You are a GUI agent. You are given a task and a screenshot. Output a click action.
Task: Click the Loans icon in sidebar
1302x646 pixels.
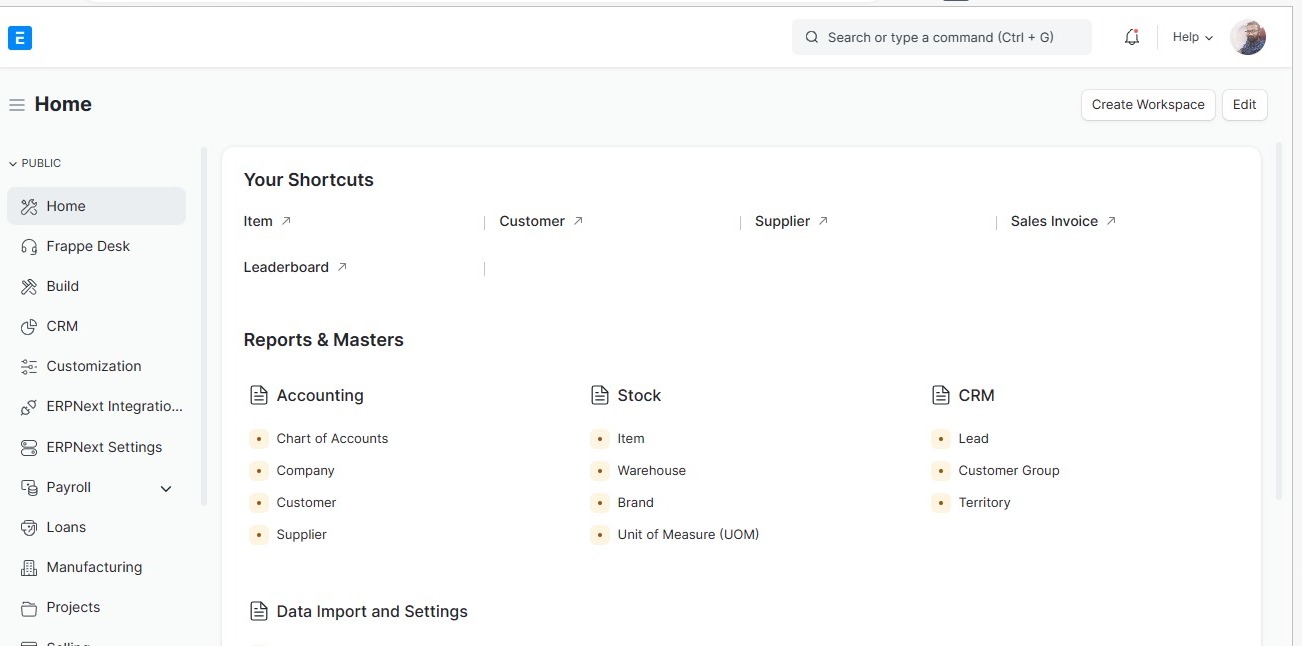tap(28, 528)
